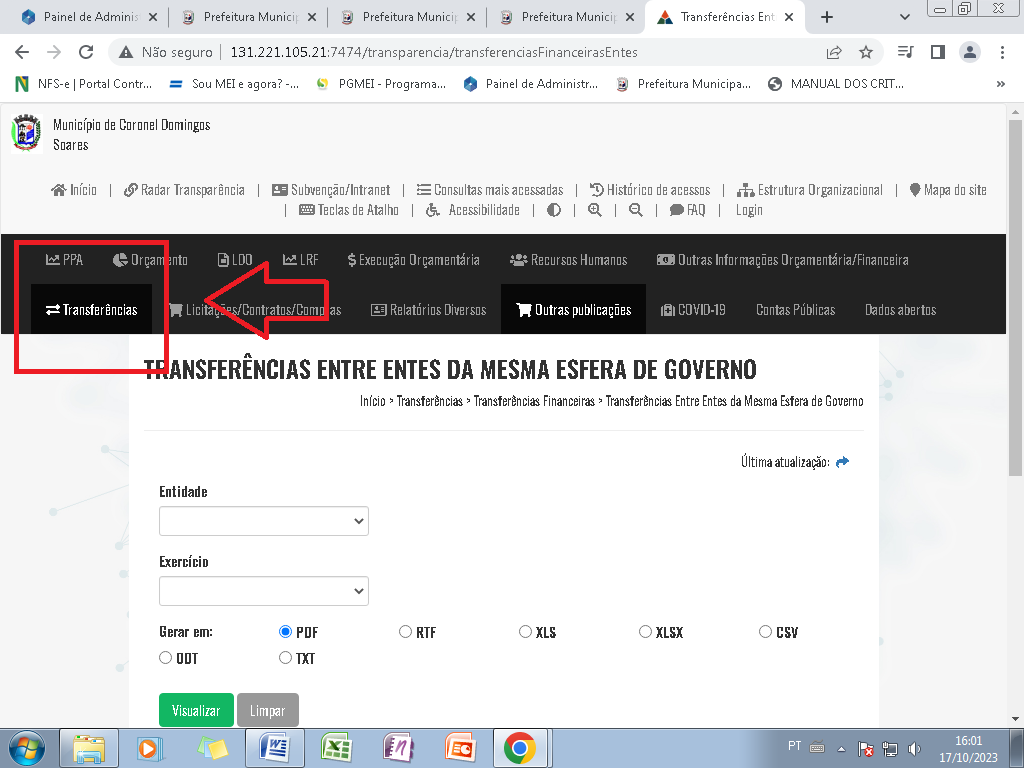Click the browser address bar URL
Screen dimensions: 1024x768
coord(434,52)
